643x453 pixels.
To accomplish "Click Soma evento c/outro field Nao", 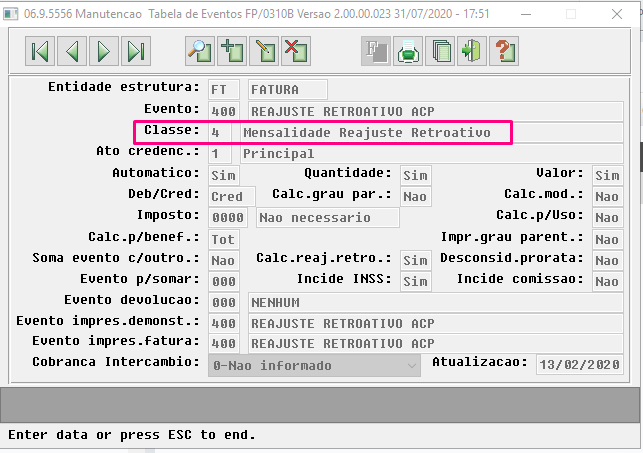I will (x=223, y=260).
